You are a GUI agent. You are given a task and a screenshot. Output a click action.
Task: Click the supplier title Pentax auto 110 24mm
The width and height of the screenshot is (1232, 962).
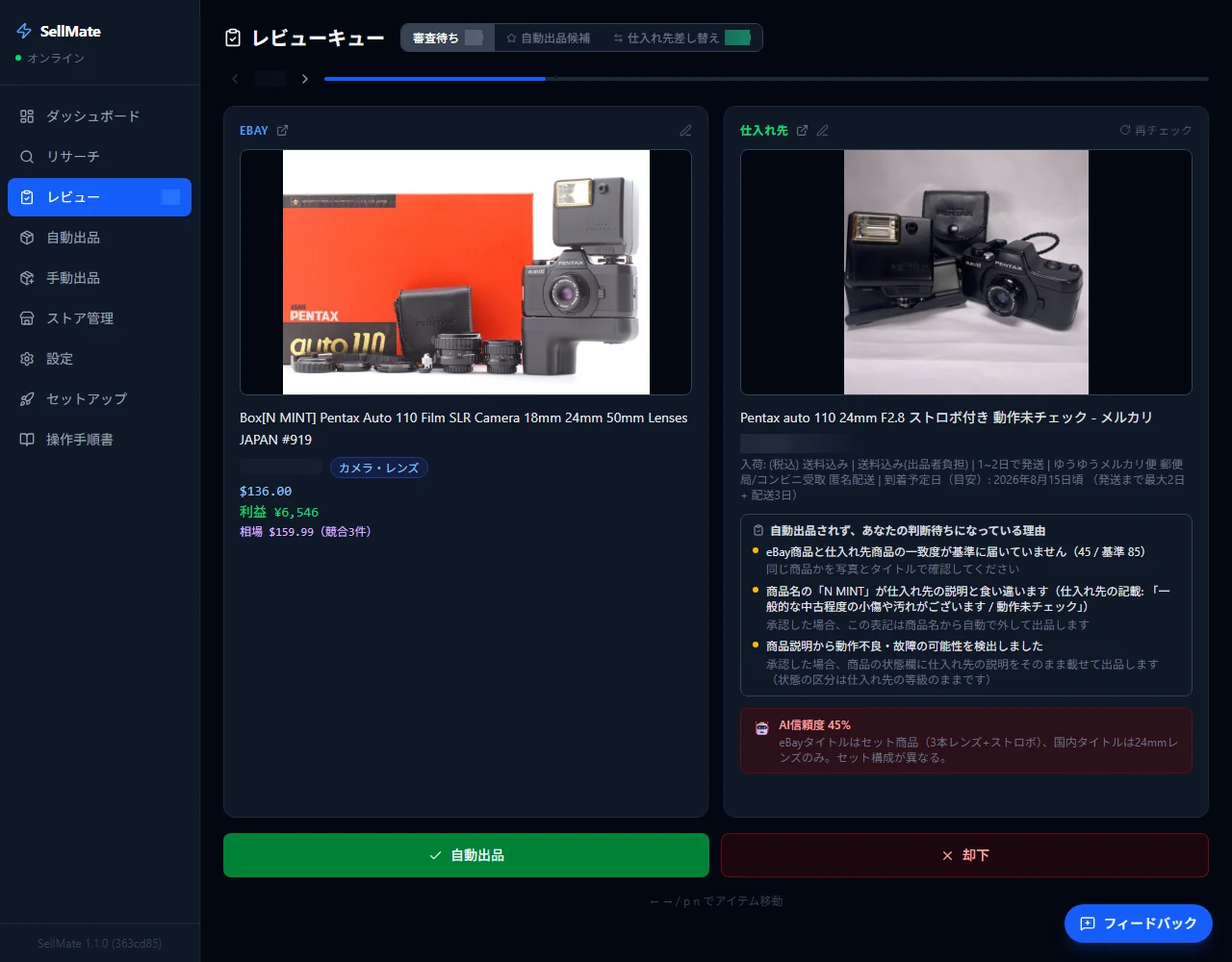pos(946,418)
